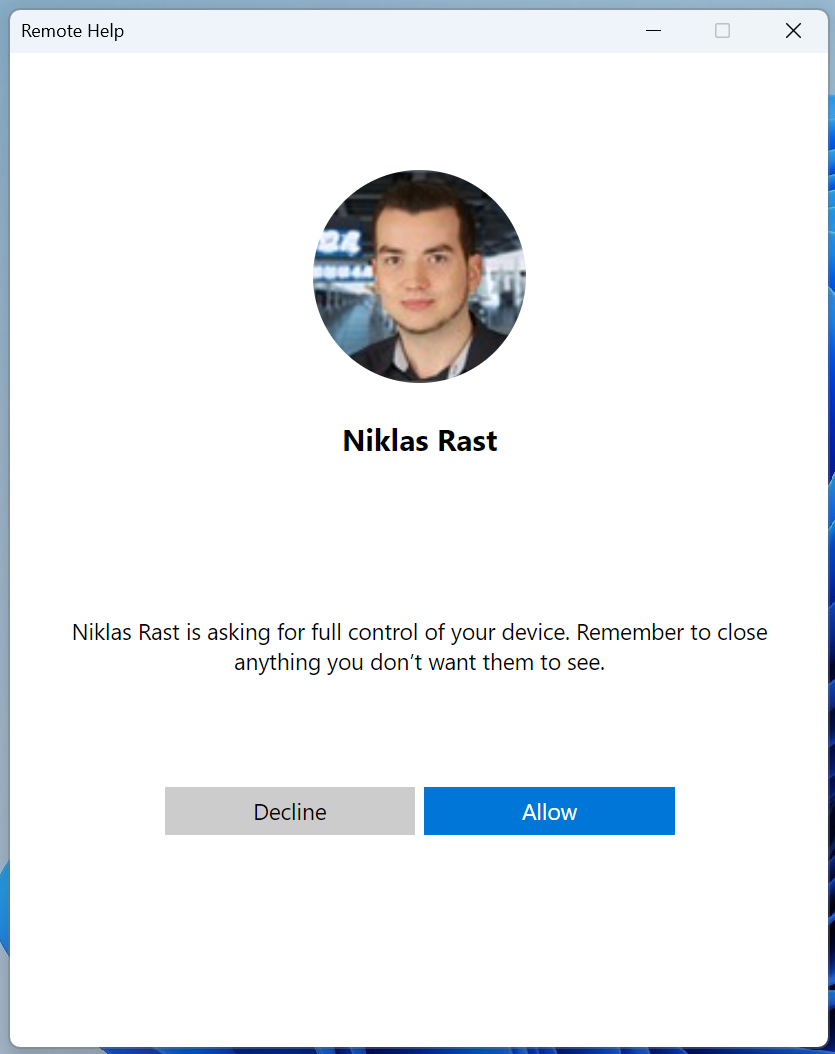Viewport: 835px width, 1054px height.
Task: Click the desktop wallpaper right of the window
Action: pos(831,500)
